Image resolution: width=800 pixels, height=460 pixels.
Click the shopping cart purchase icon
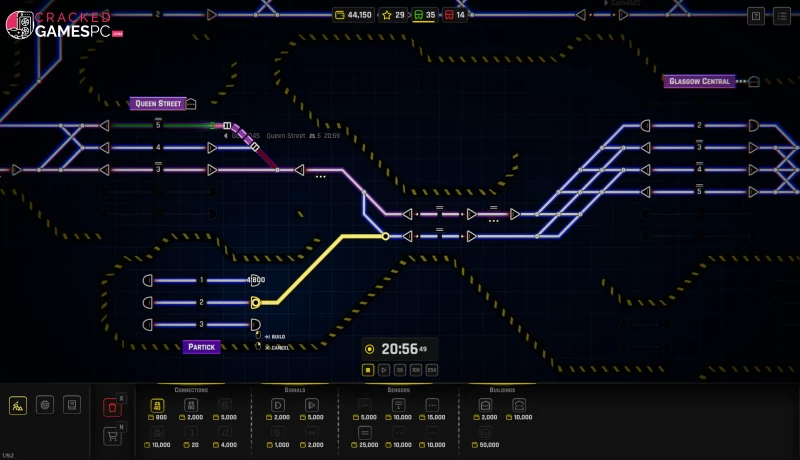coord(112,436)
